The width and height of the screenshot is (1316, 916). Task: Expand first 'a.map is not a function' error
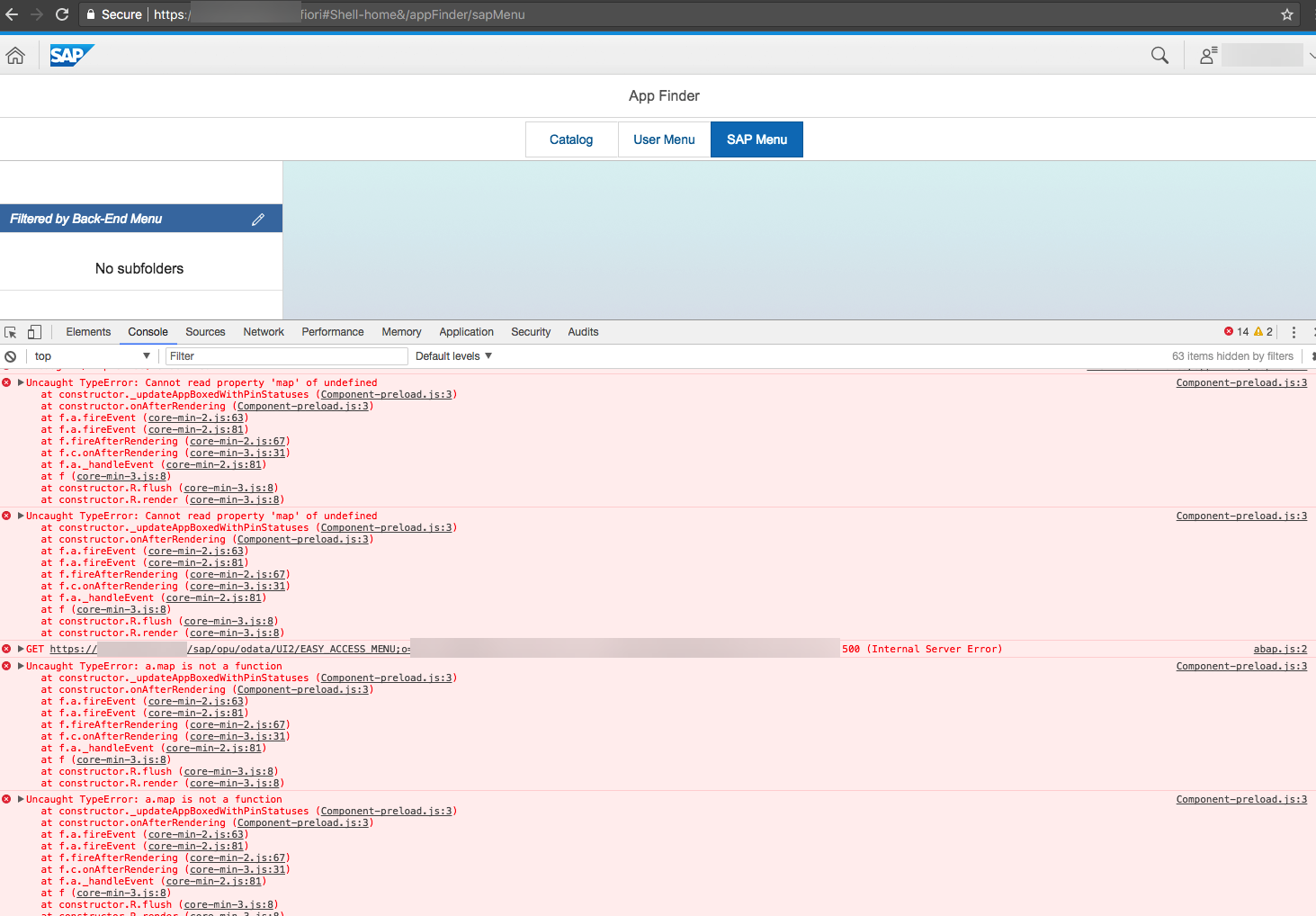(21, 666)
